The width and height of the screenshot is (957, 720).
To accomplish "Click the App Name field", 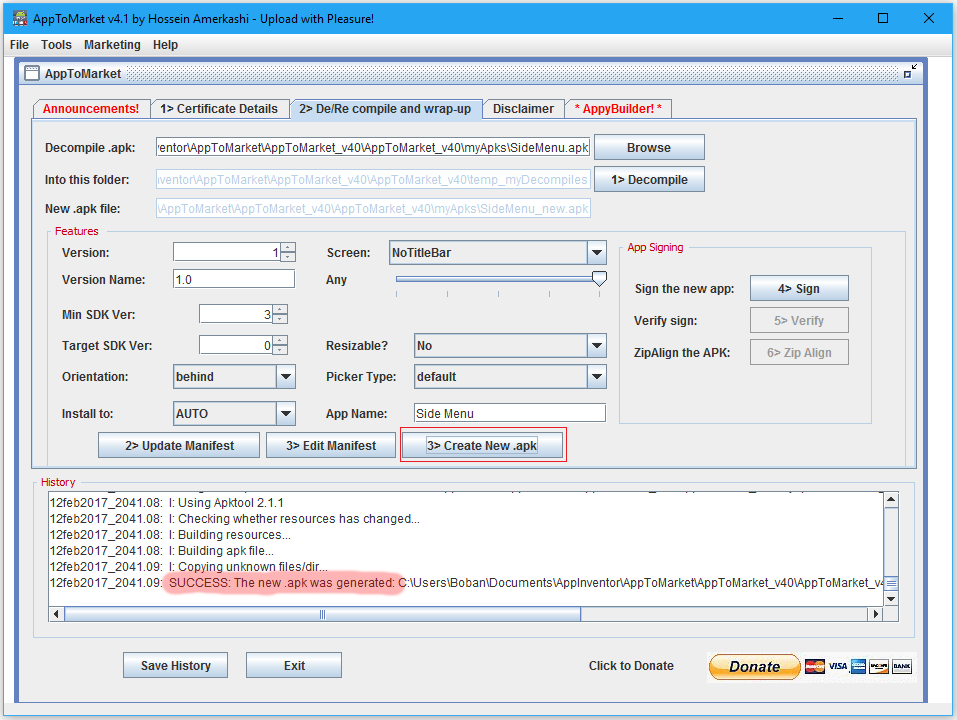I will [x=510, y=413].
